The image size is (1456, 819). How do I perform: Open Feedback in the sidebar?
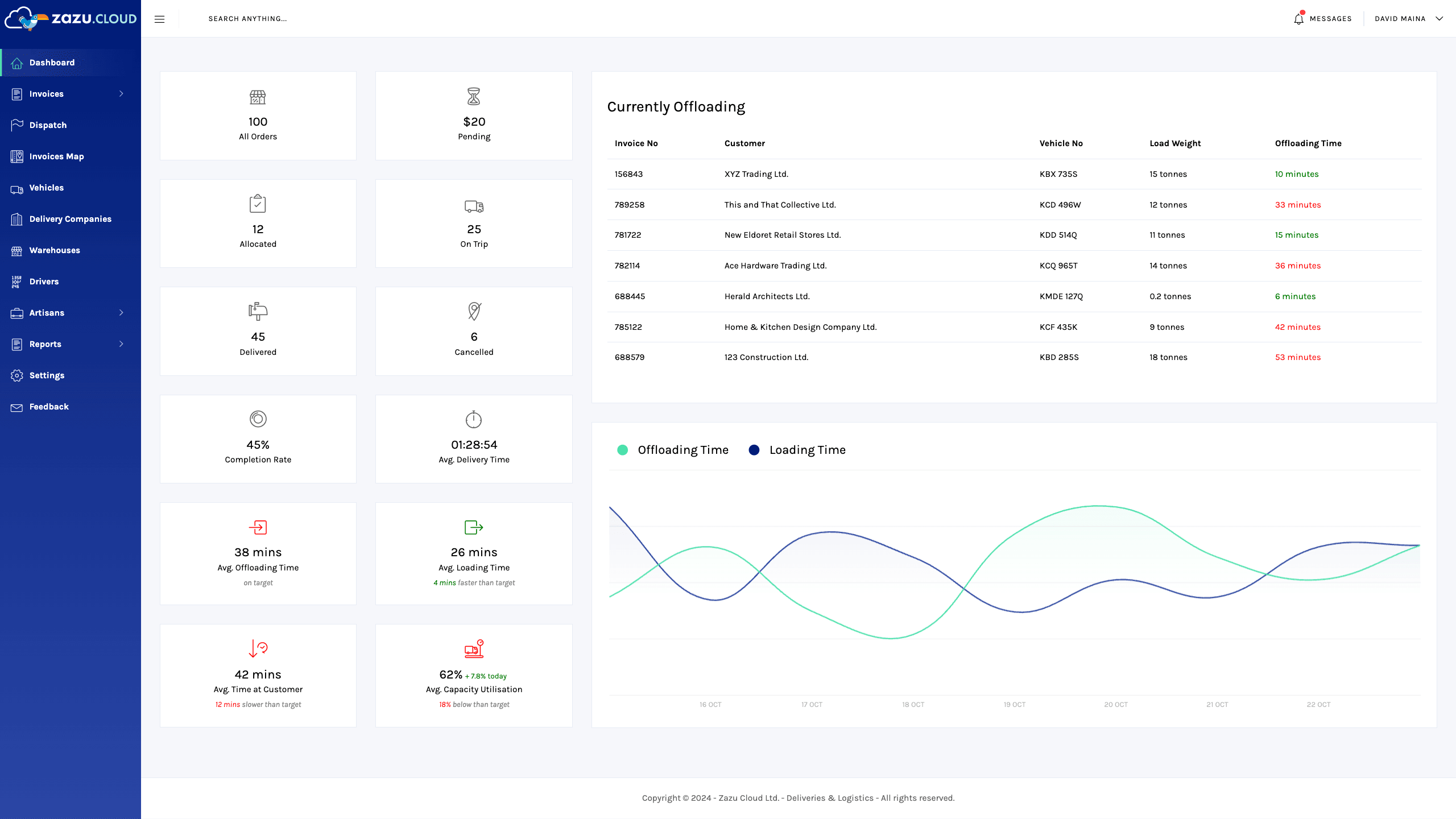click(x=71, y=407)
